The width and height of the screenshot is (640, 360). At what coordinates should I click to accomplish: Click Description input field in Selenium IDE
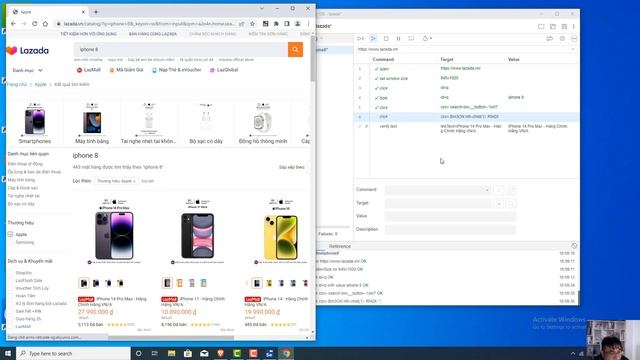[450, 229]
